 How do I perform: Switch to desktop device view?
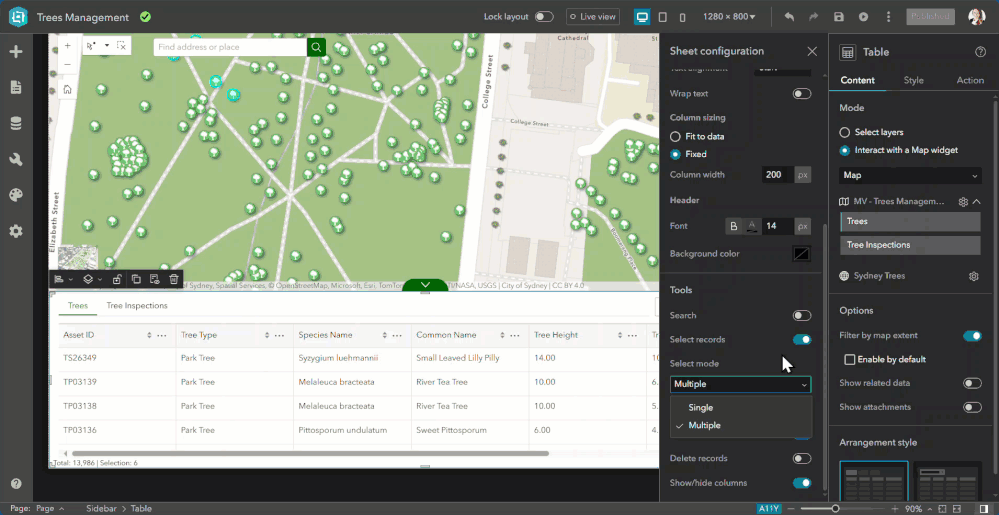tap(642, 17)
